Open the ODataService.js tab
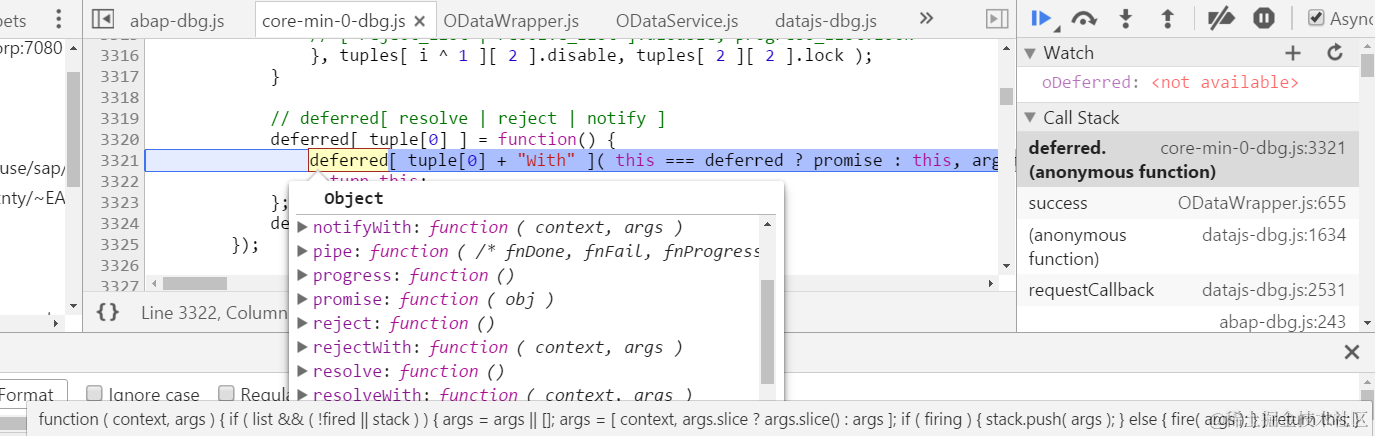This screenshot has height=436, width=1375. (x=676, y=20)
